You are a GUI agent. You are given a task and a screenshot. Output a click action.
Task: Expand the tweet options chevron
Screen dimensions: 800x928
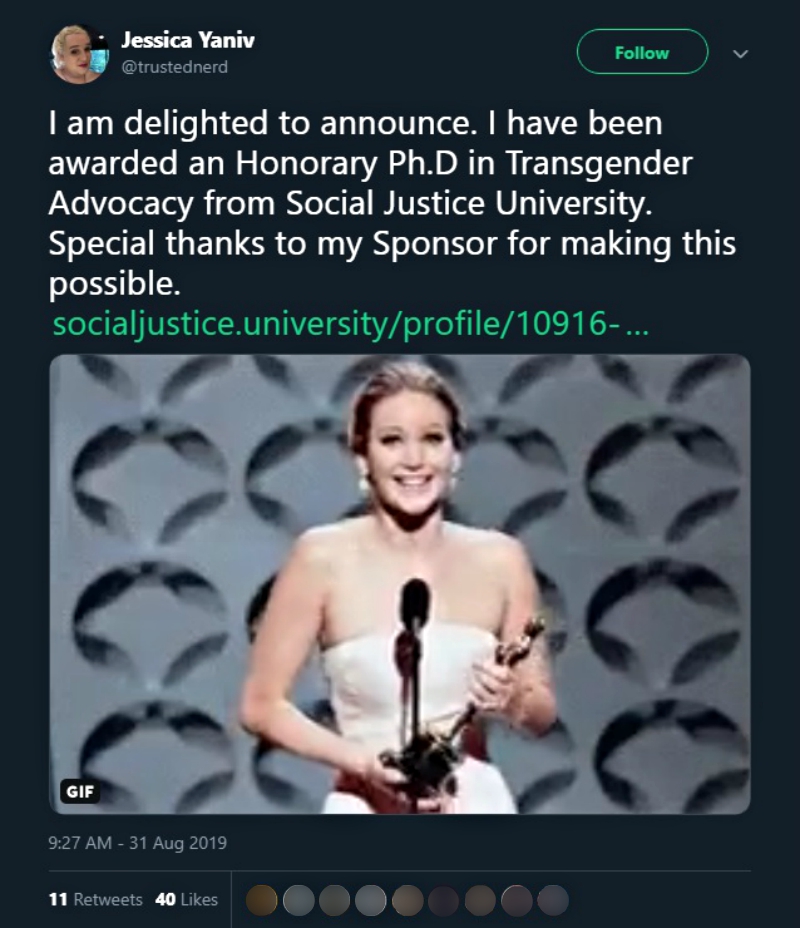click(740, 54)
